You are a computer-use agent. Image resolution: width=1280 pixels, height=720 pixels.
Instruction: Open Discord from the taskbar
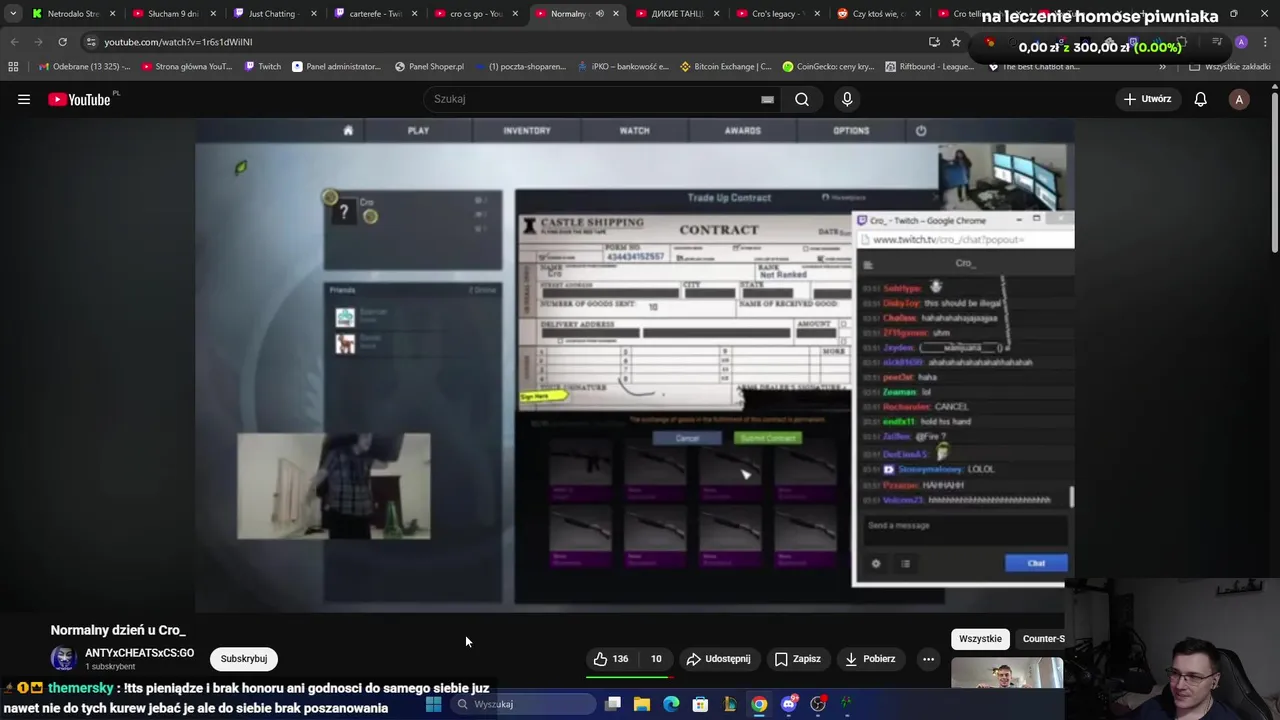789,704
